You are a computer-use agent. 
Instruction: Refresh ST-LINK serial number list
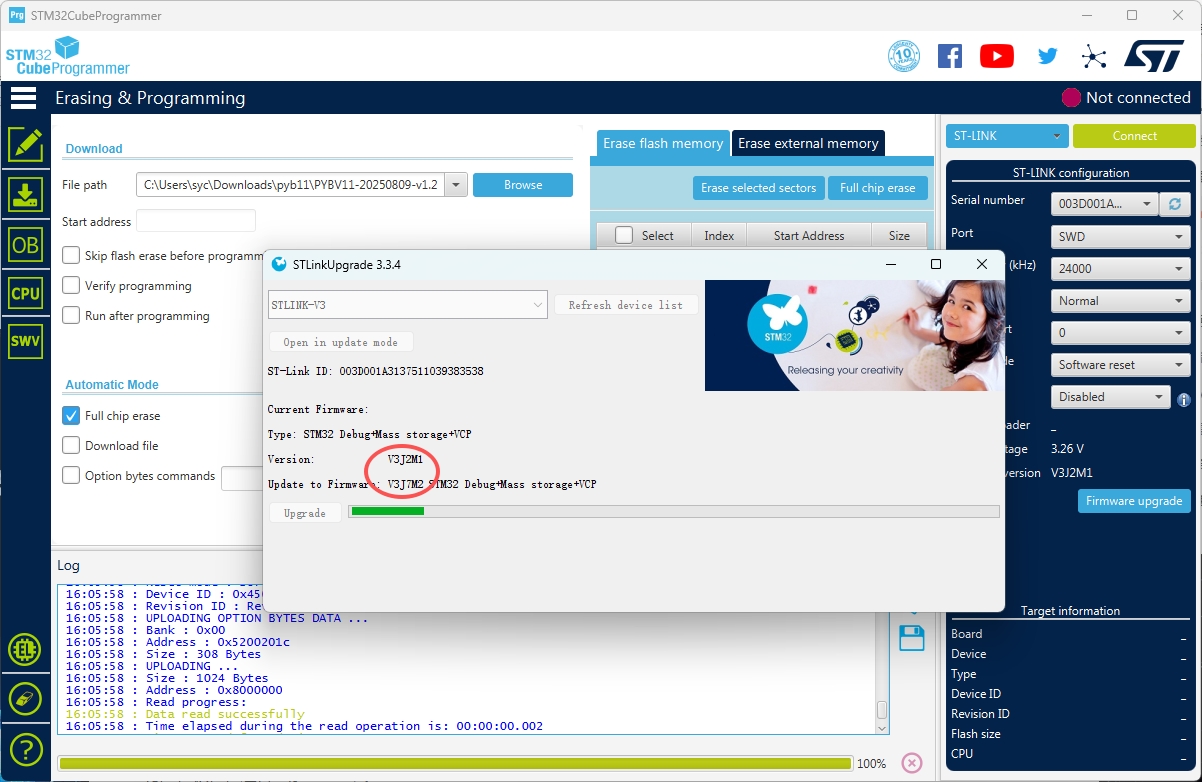[x=1175, y=204]
